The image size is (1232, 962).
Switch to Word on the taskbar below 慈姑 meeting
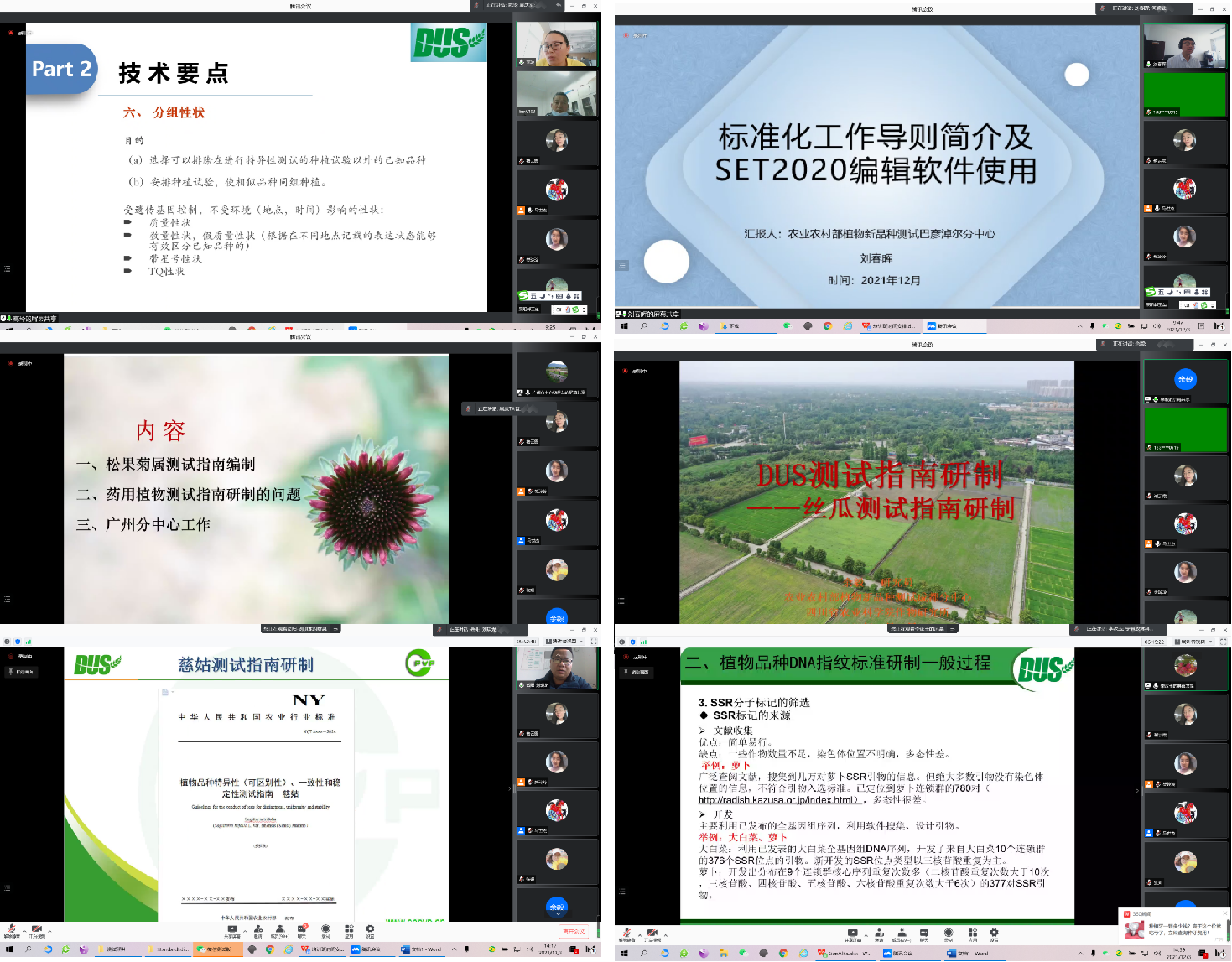421,949
